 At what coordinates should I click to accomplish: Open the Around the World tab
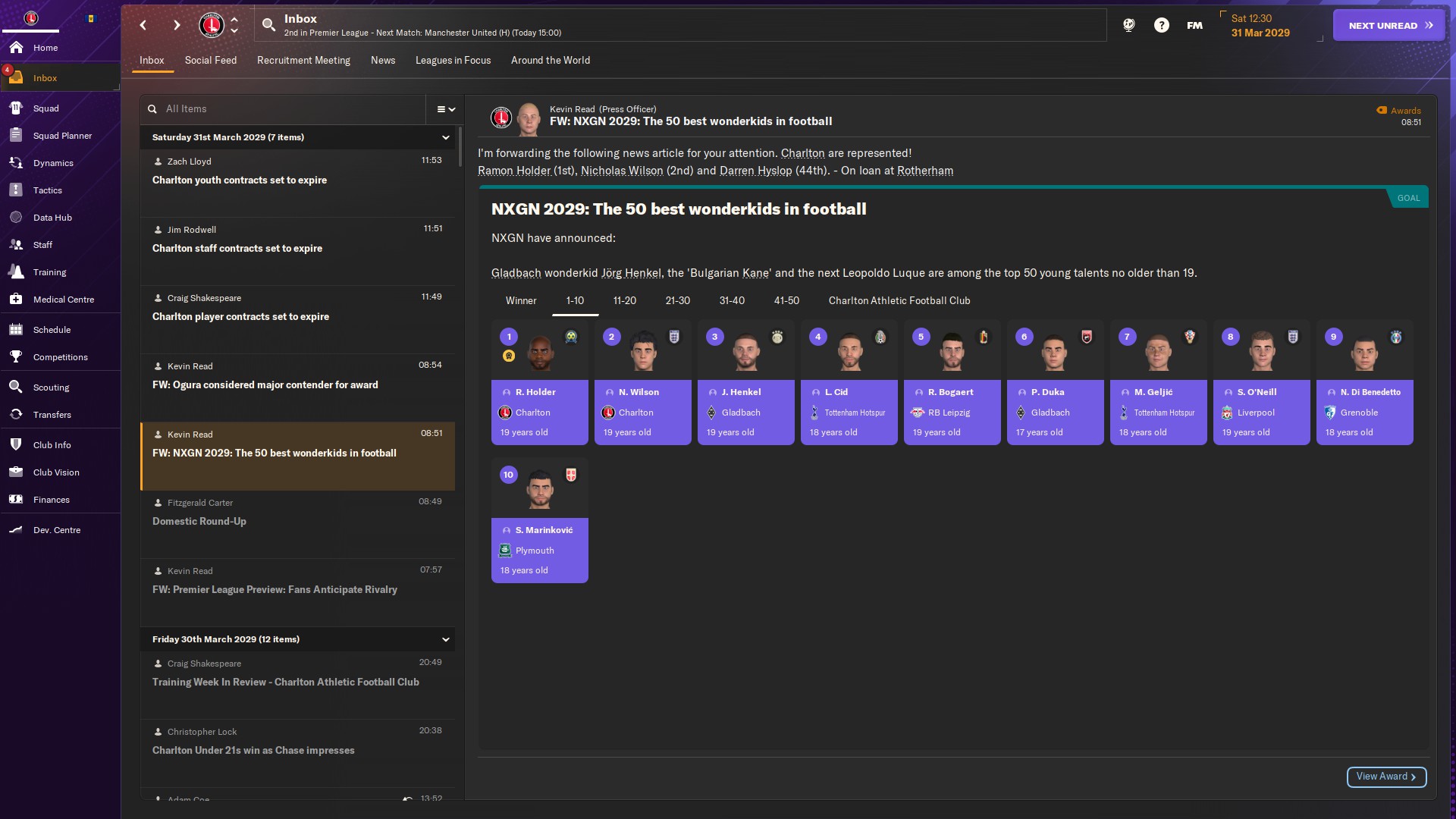pyautogui.click(x=551, y=61)
